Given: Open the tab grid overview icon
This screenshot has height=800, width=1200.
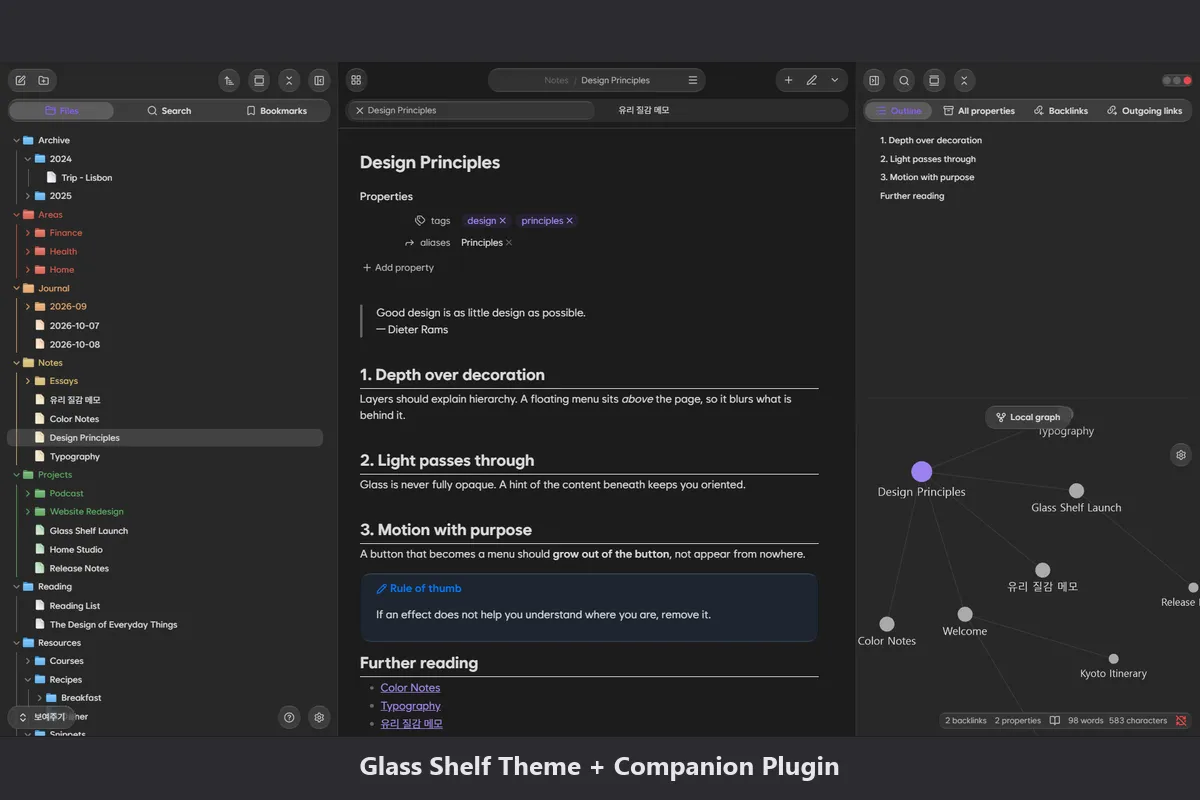Looking at the screenshot, I should point(356,80).
